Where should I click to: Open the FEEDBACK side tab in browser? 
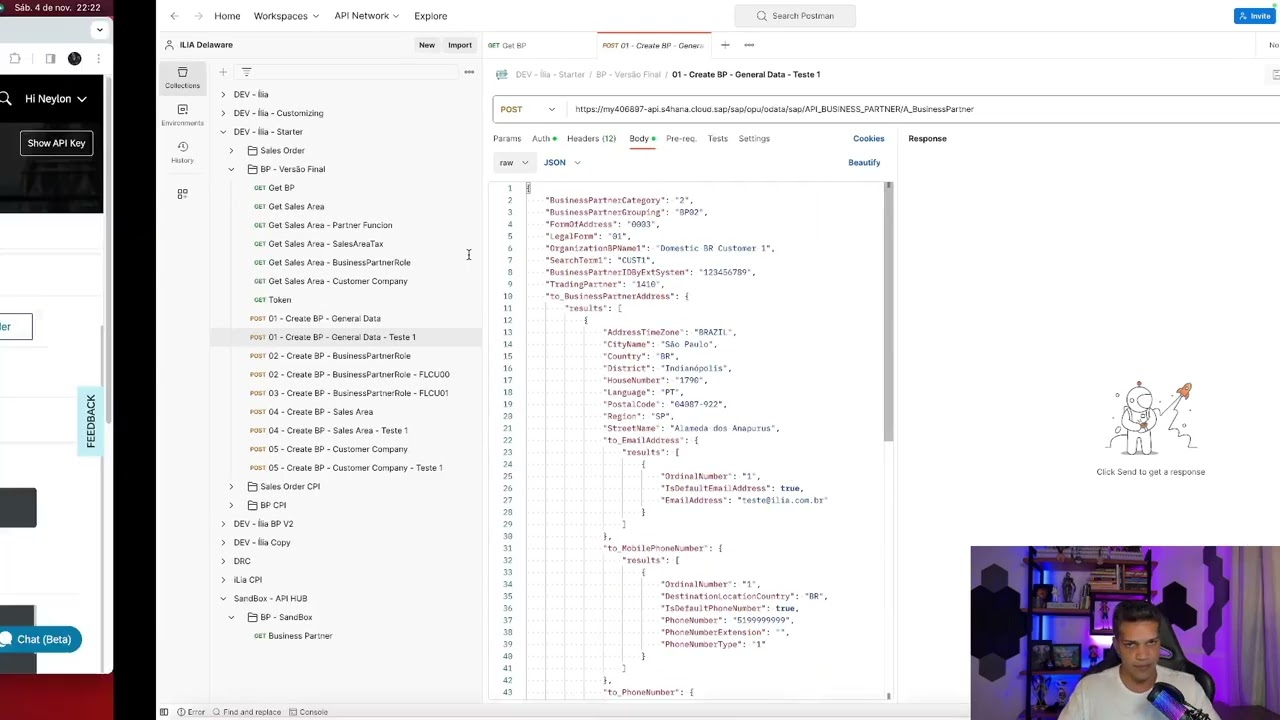tap(90, 421)
